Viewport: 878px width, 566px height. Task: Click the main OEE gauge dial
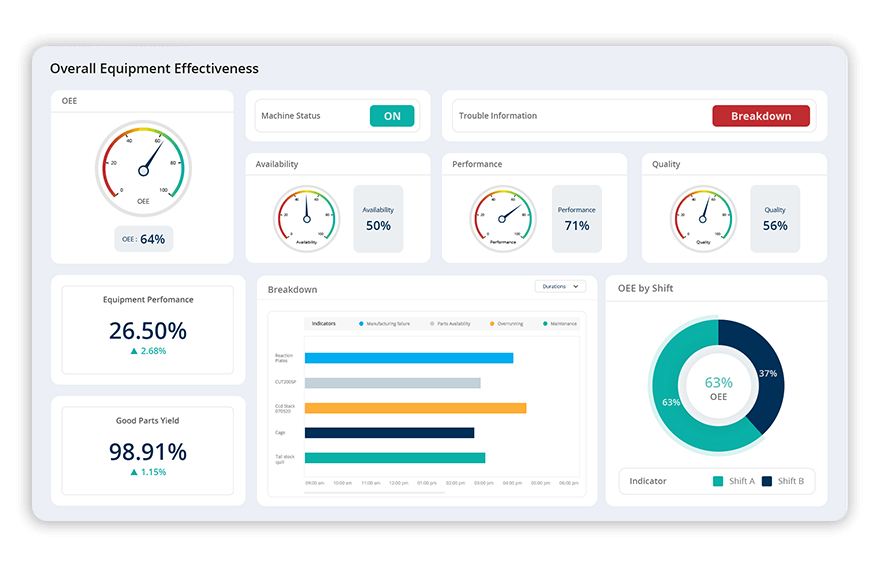pos(142,168)
